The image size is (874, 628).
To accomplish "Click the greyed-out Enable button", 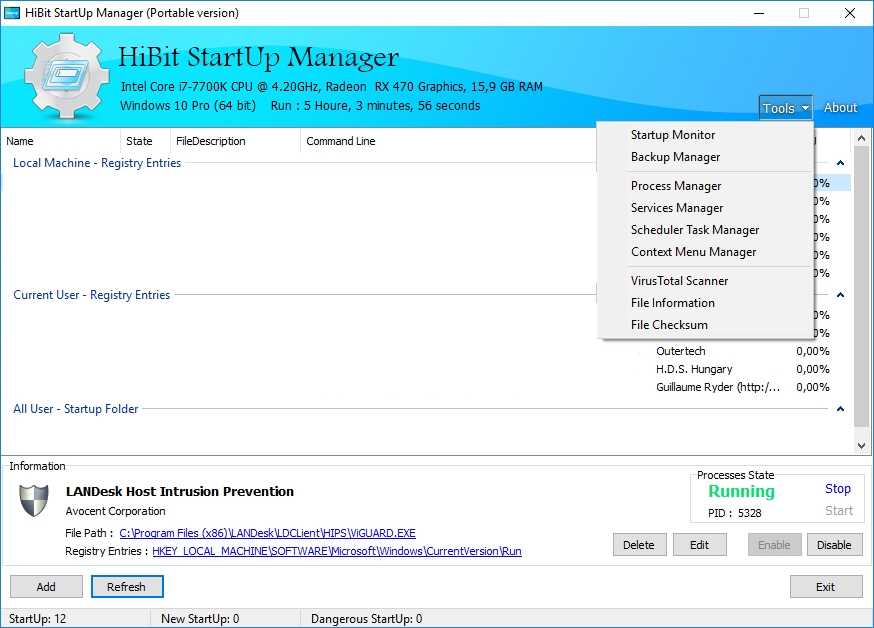I will tap(774, 545).
